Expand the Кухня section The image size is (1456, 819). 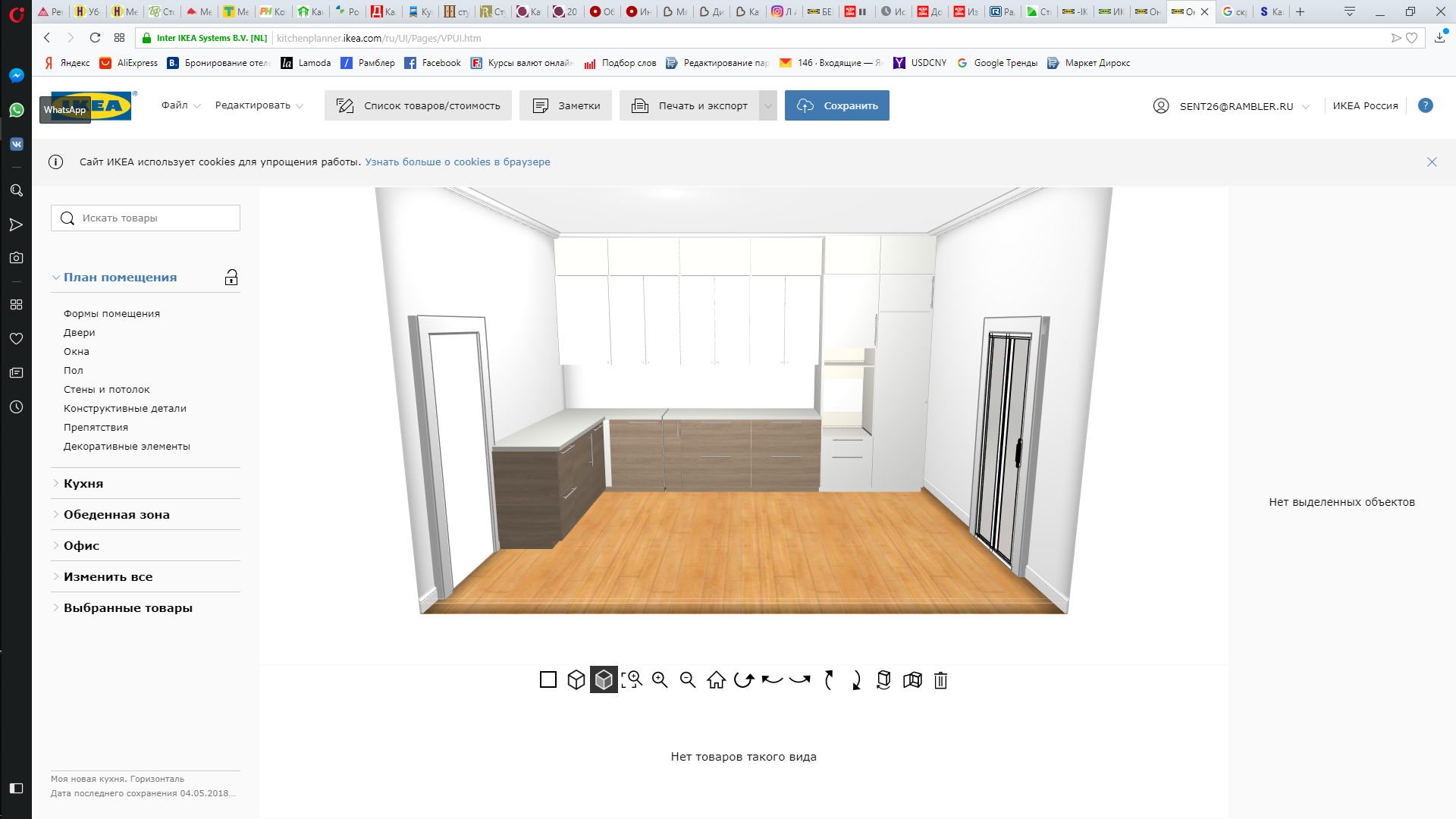point(83,483)
